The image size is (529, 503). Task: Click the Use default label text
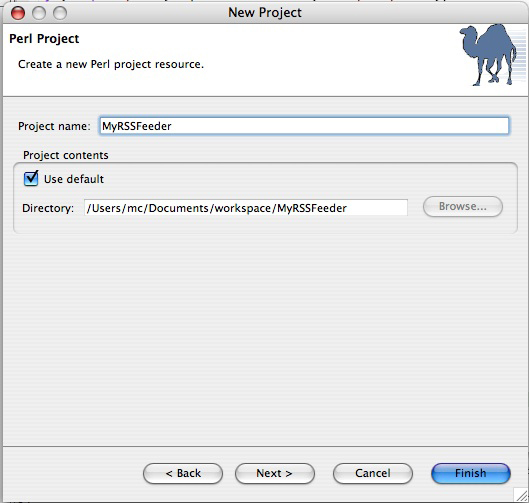[74, 179]
